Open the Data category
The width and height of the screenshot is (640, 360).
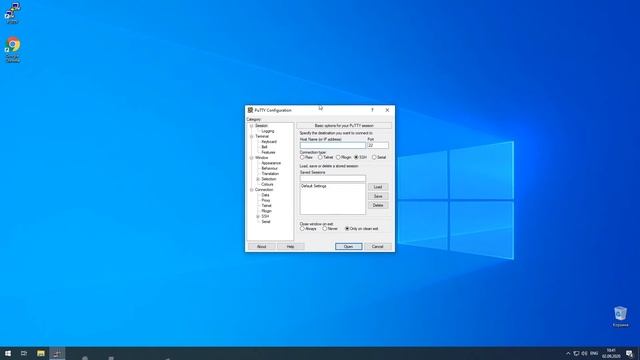click(x=265, y=195)
